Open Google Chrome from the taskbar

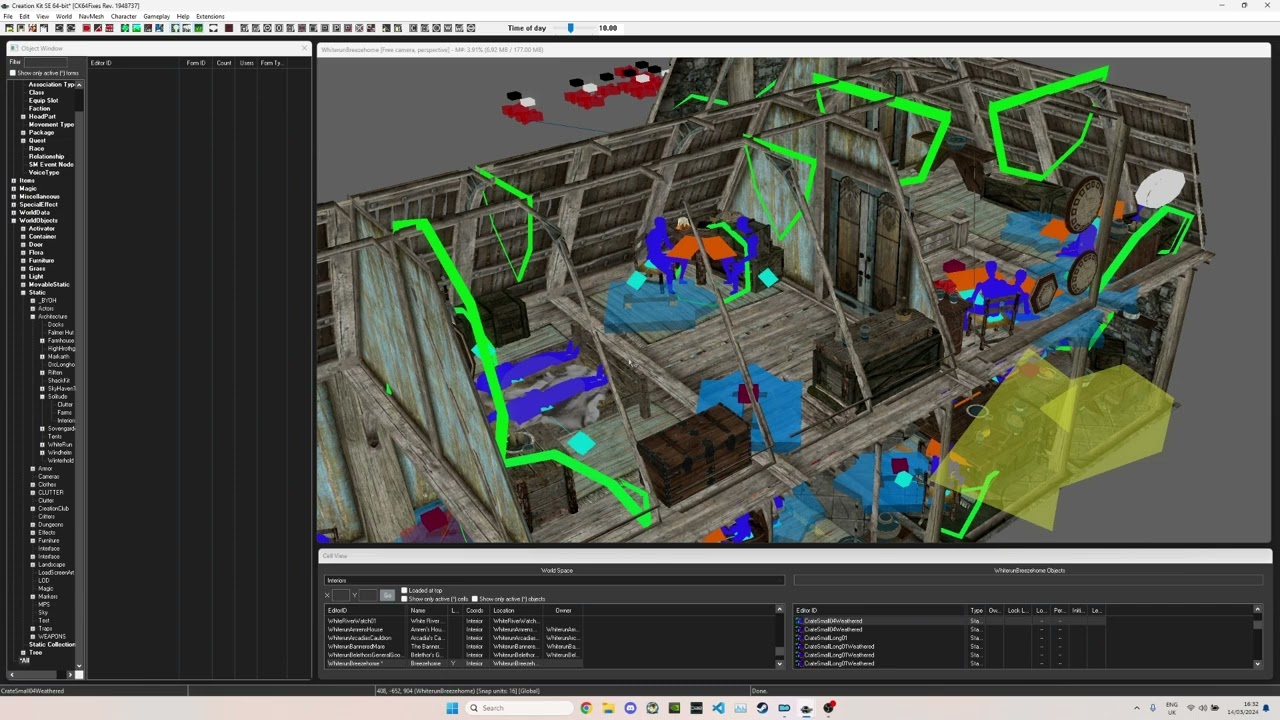[586, 708]
